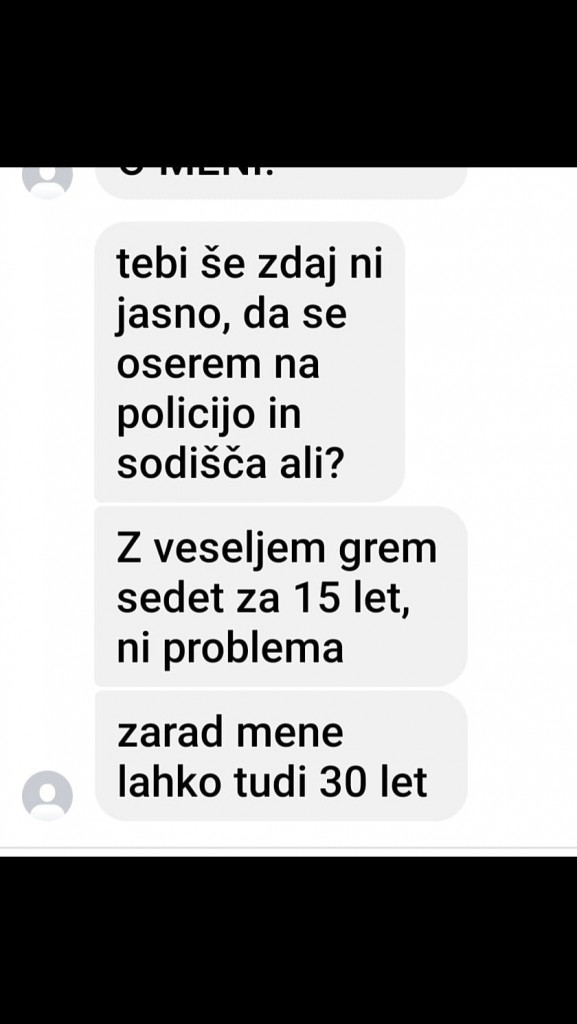Click the word 'policijo' in the message
The height and width of the screenshot is (1024, 577).
(x=185, y=416)
